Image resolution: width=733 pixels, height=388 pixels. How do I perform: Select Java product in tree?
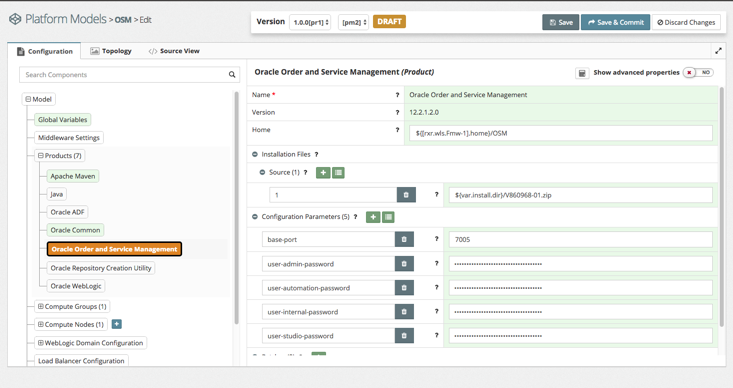(57, 194)
